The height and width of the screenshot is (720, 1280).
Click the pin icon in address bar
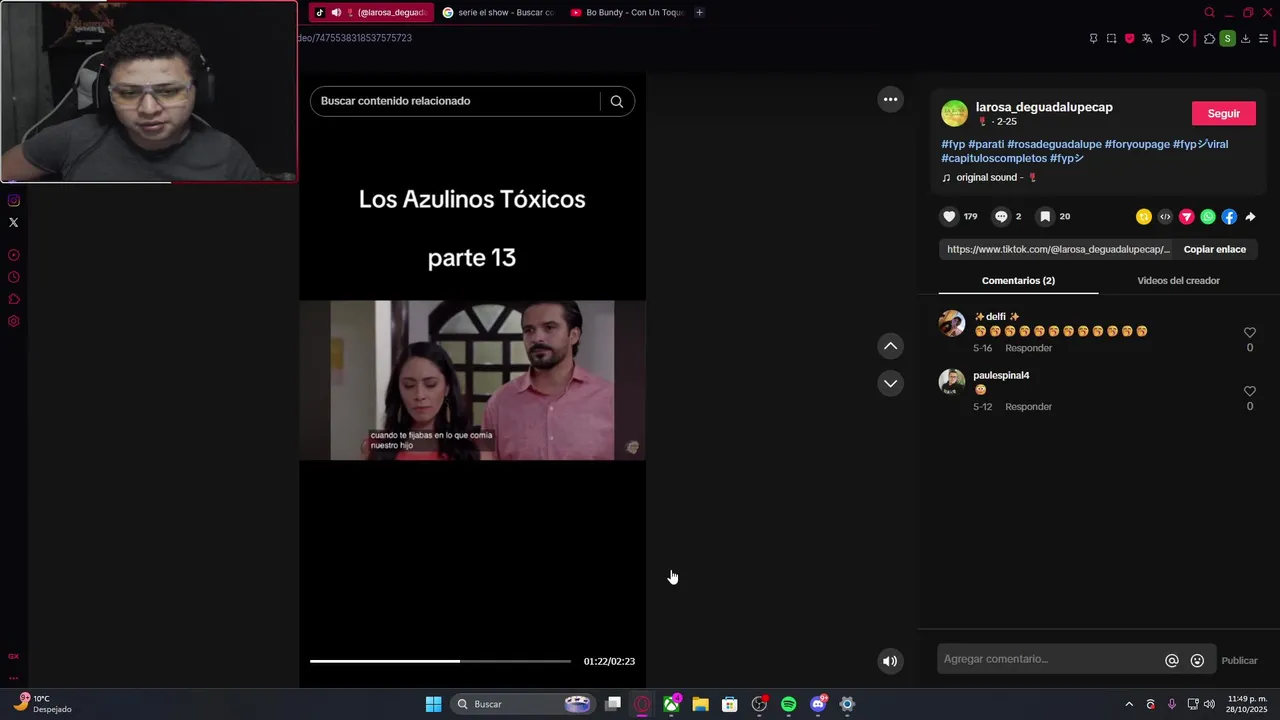coord(1093,38)
